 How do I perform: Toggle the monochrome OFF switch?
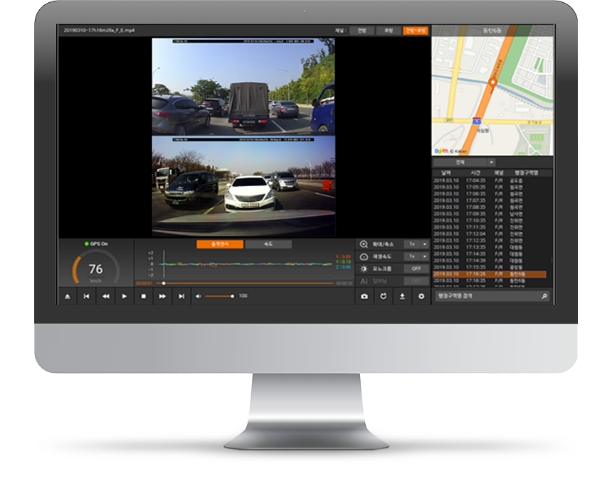(x=417, y=269)
